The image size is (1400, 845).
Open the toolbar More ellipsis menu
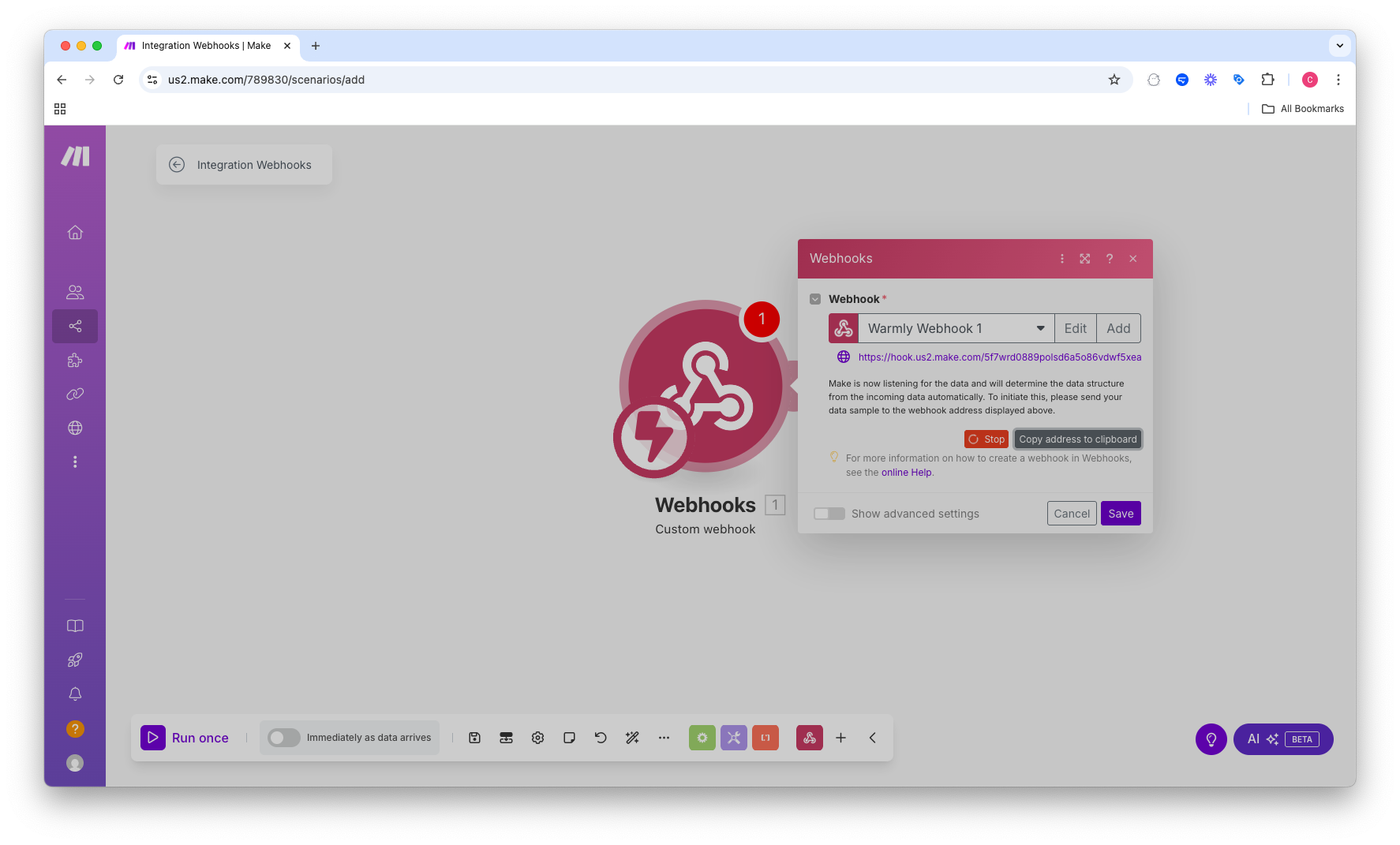(x=664, y=738)
